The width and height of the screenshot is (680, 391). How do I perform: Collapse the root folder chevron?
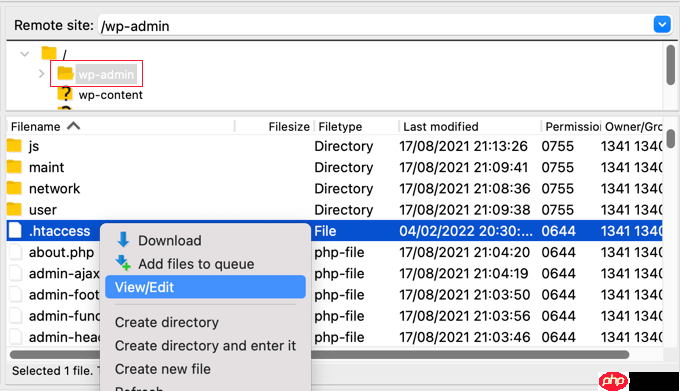25,54
